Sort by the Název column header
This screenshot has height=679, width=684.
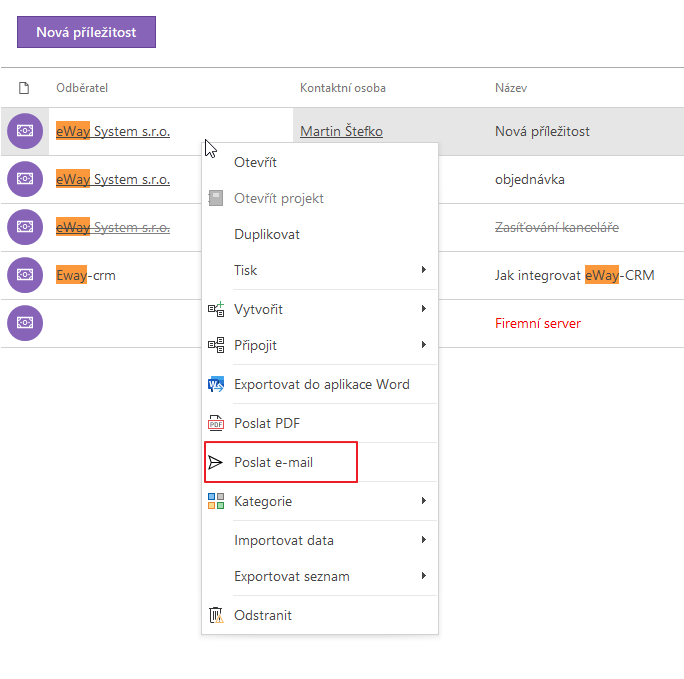point(511,88)
